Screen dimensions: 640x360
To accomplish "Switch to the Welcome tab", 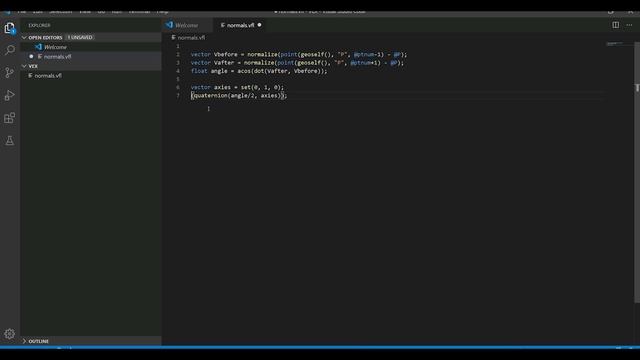I will [187, 25].
